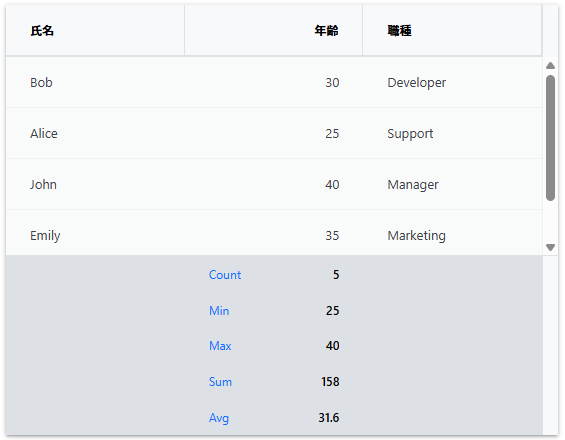Sort by the 氏名 column header
565x440 pixels.
95,31
